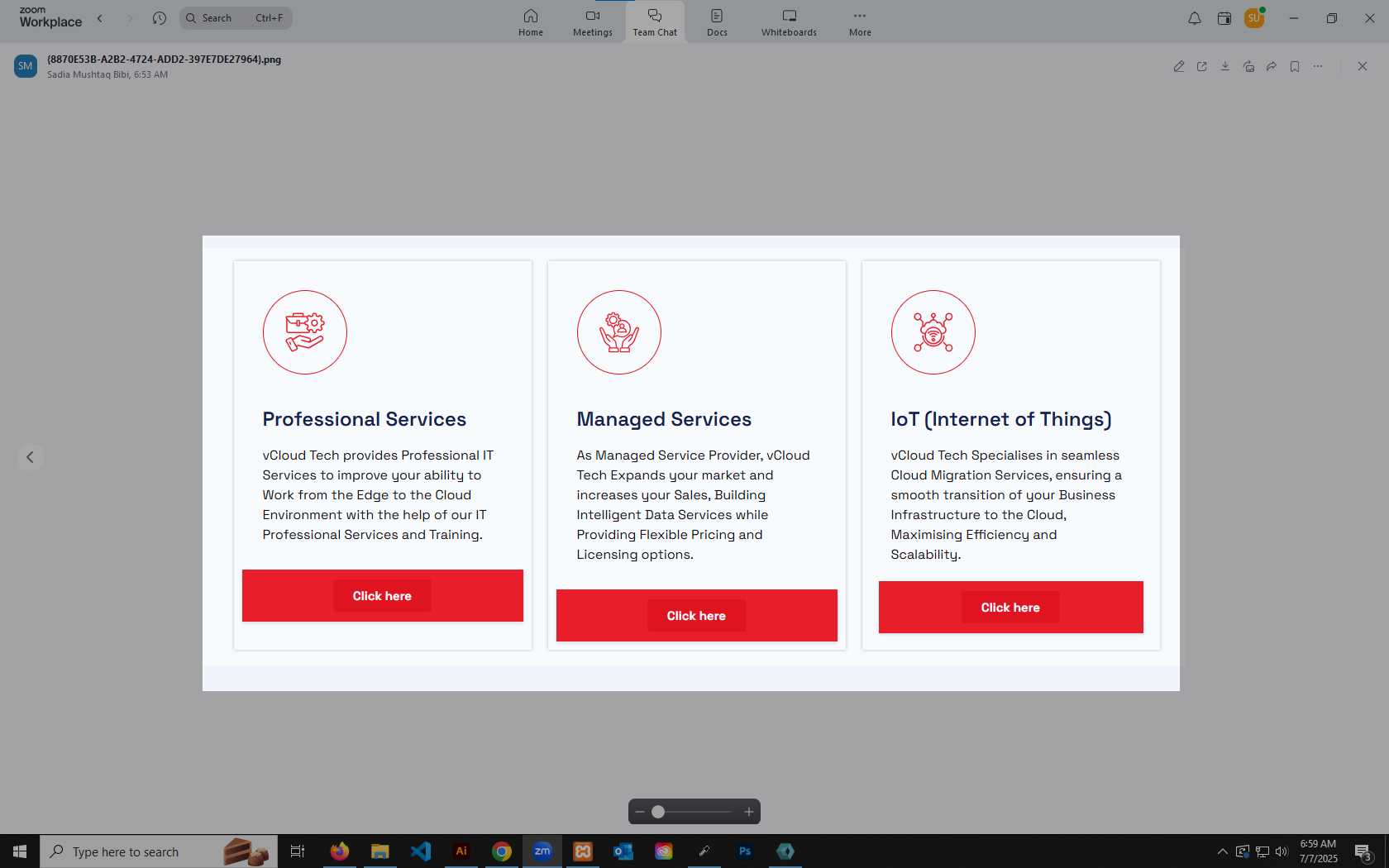Show hidden system tray icons
Screen dimensions: 1389x868
1222,851
